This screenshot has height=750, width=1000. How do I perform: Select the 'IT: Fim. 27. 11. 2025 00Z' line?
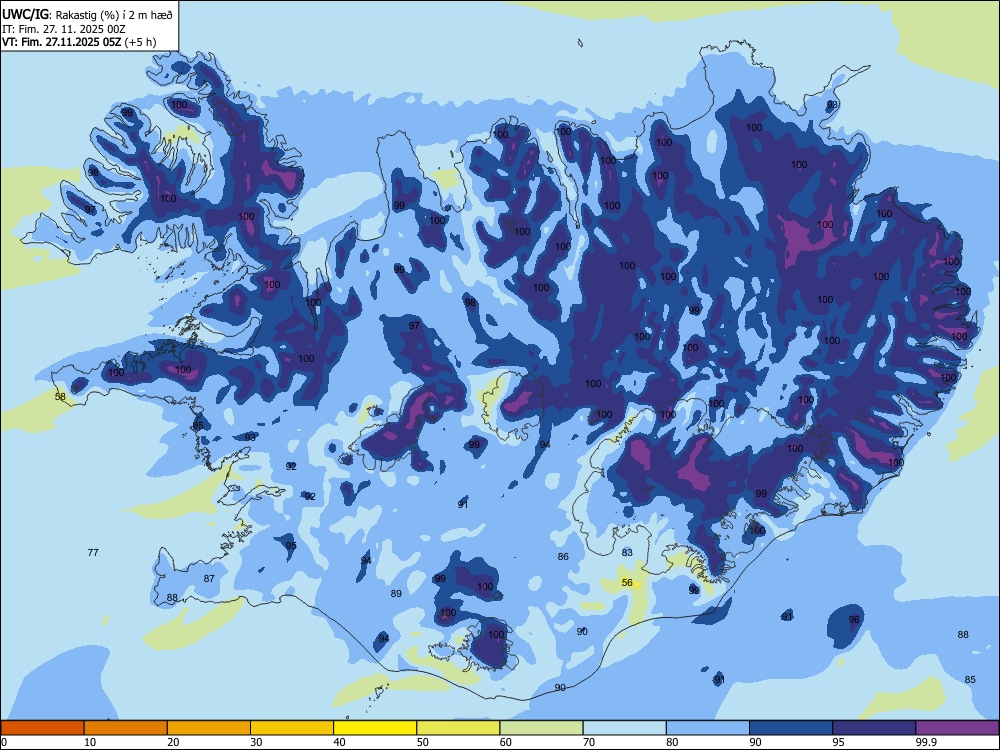pos(64,29)
